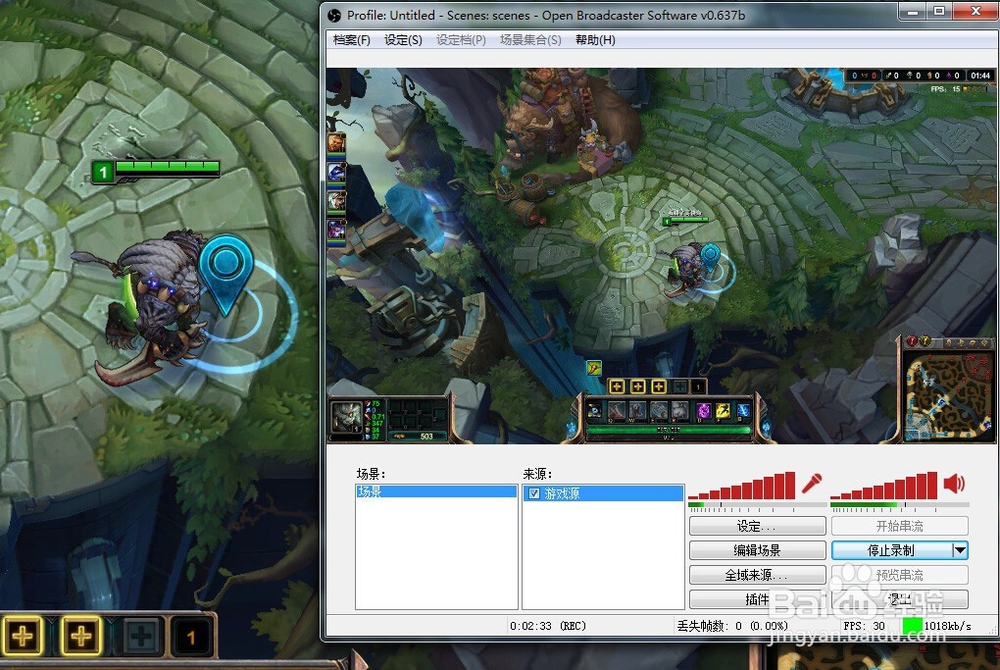Click the purple summoner spell icon in preview
The image size is (1000, 670).
click(x=703, y=411)
